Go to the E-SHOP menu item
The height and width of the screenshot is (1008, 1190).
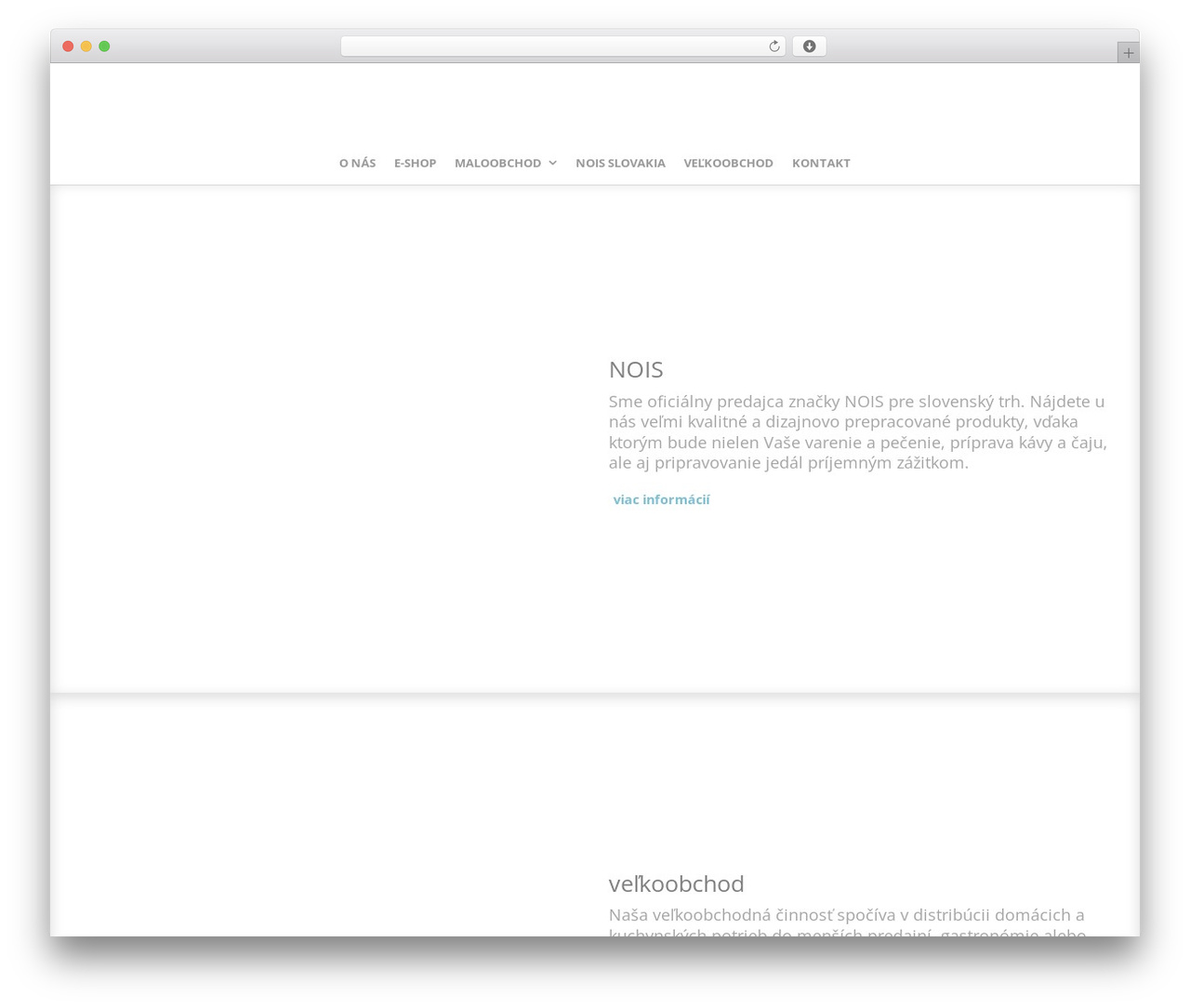click(415, 163)
